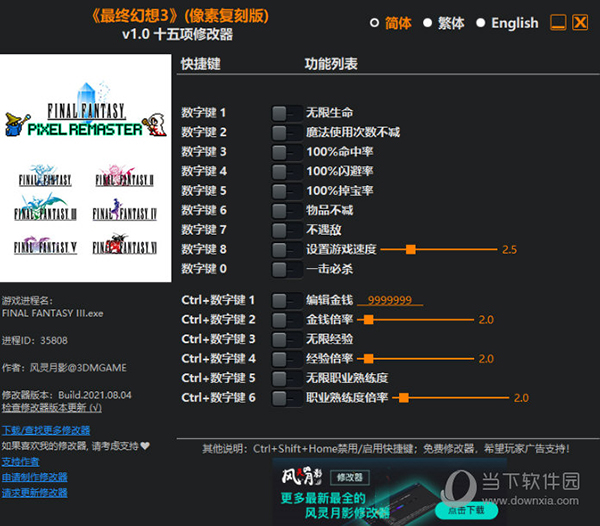Click 请求更新修改器 link
The width and height of the screenshot is (600, 526).
[x=34, y=493]
